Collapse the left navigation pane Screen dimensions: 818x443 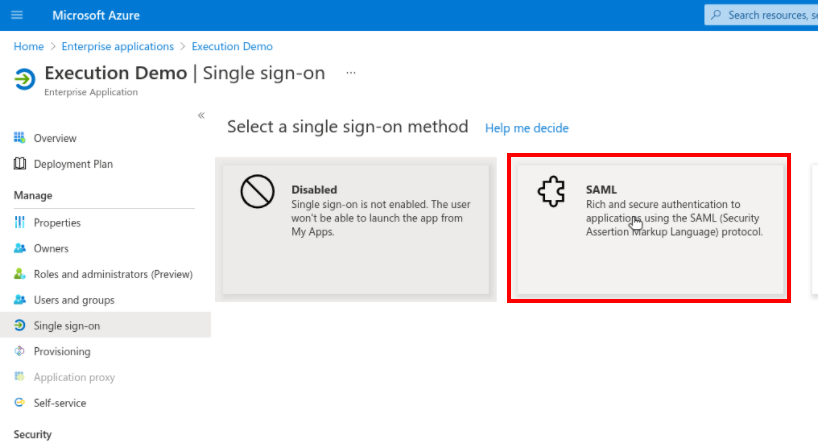click(201, 115)
